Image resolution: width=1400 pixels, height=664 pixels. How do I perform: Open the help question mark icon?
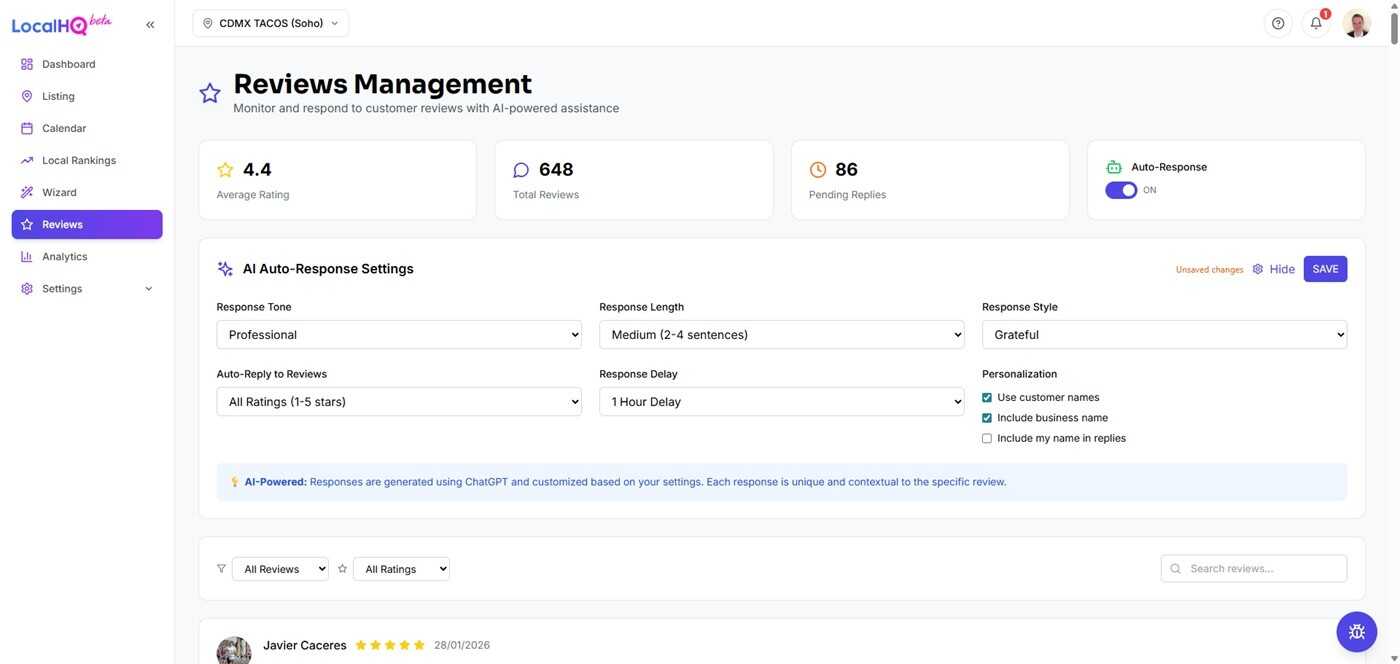[1278, 23]
